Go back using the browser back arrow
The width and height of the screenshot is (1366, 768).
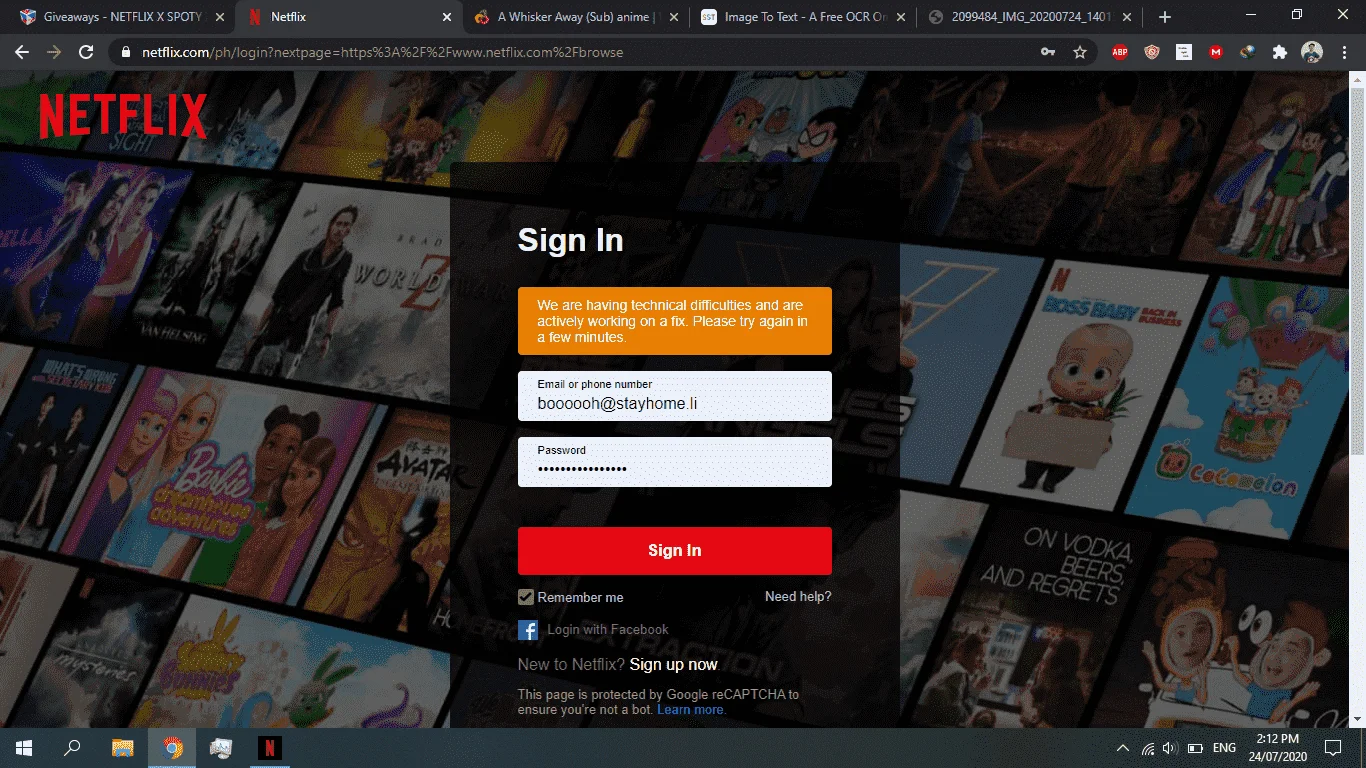tap(21, 52)
